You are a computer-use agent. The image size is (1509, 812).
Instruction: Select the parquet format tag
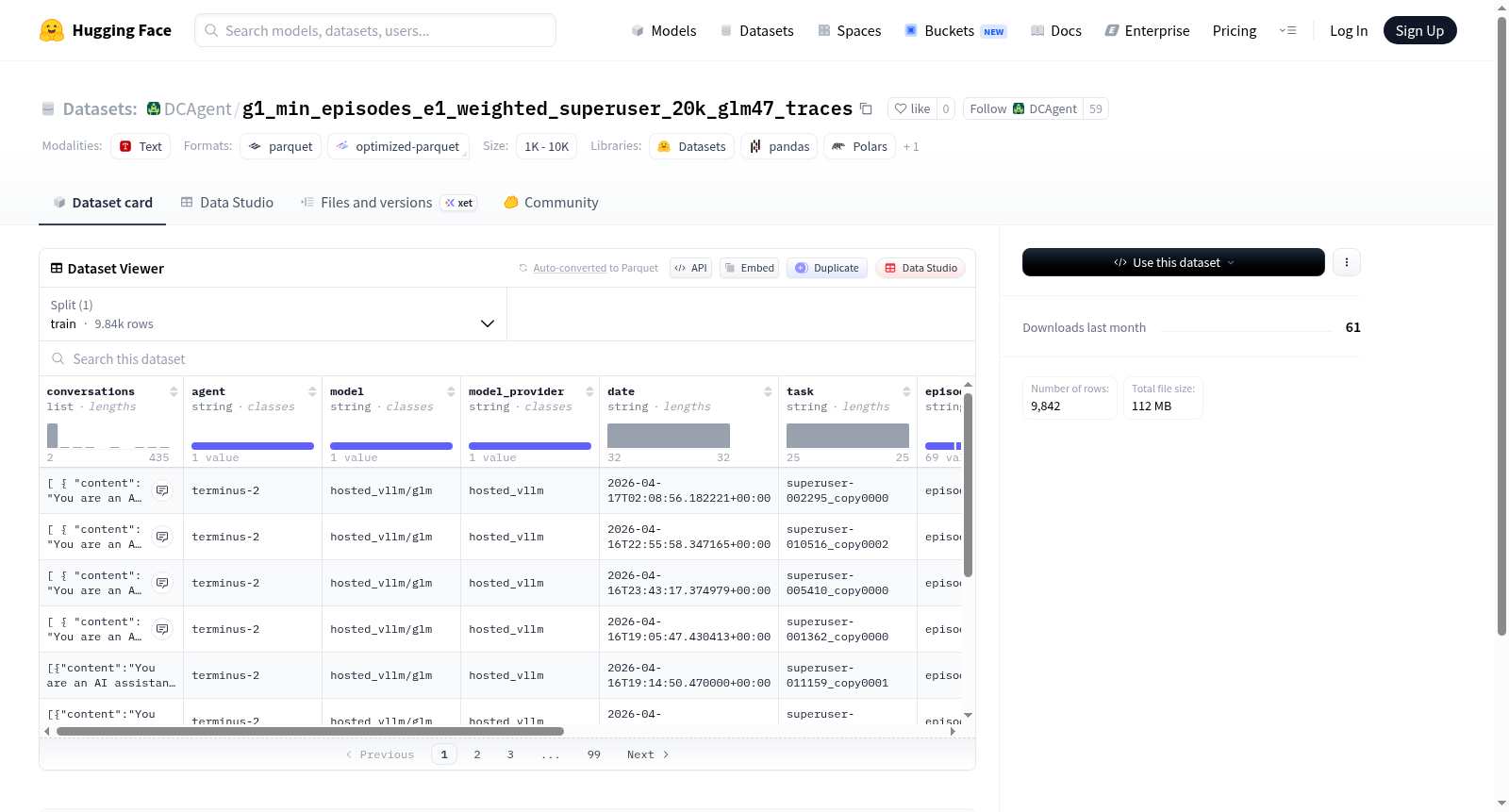[281, 146]
